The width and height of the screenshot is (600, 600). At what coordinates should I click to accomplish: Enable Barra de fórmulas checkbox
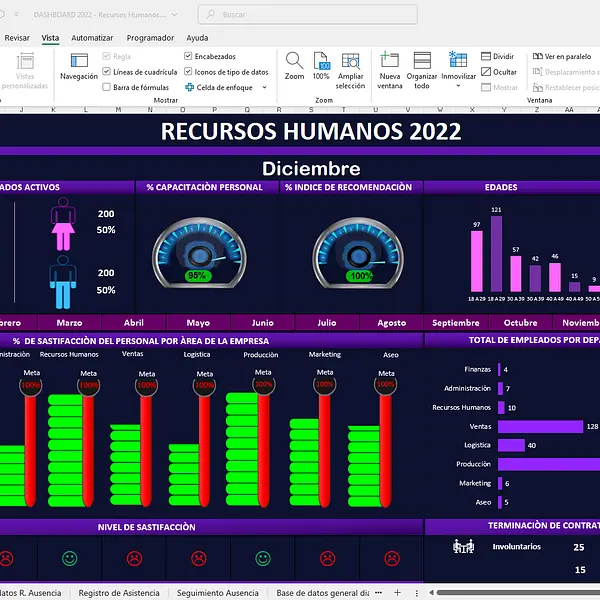point(106,87)
